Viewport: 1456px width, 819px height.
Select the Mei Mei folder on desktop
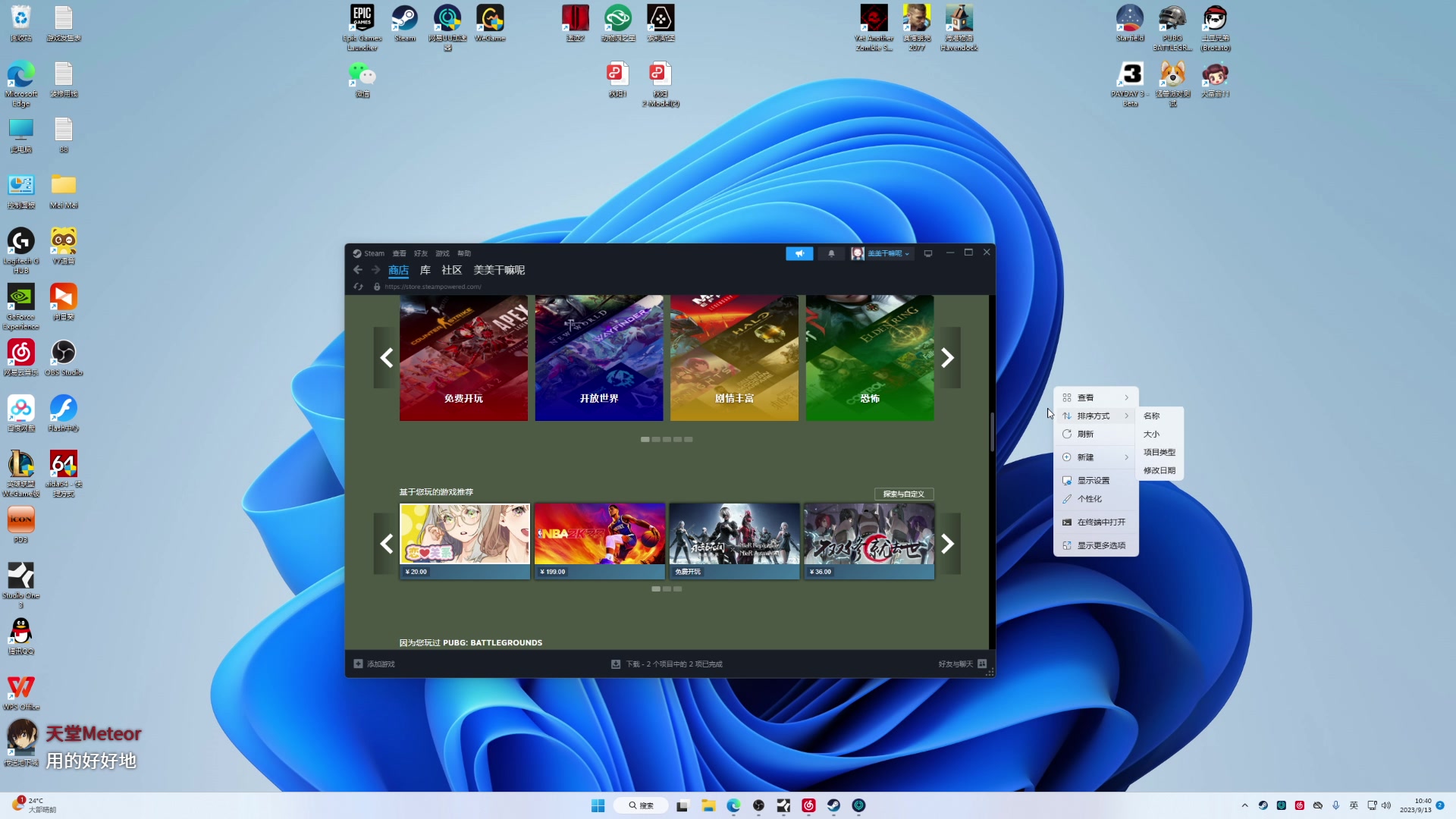click(64, 190)
